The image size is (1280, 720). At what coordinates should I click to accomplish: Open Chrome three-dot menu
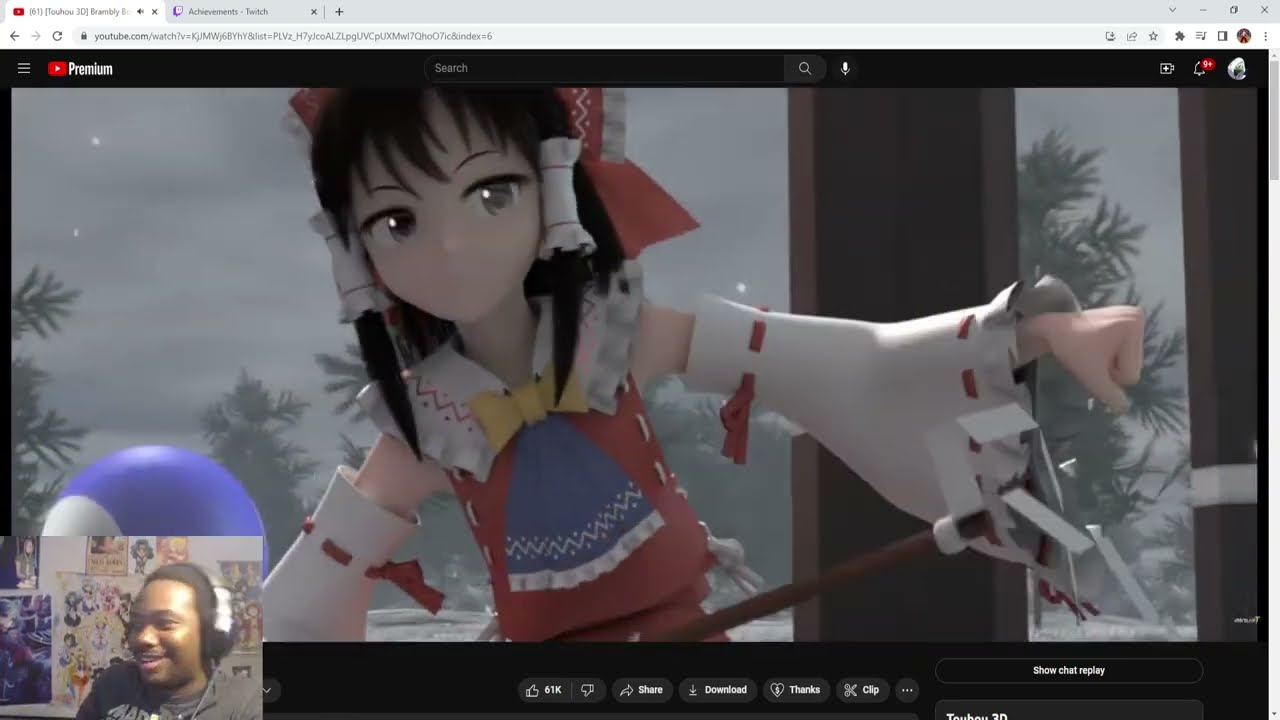1265,36
